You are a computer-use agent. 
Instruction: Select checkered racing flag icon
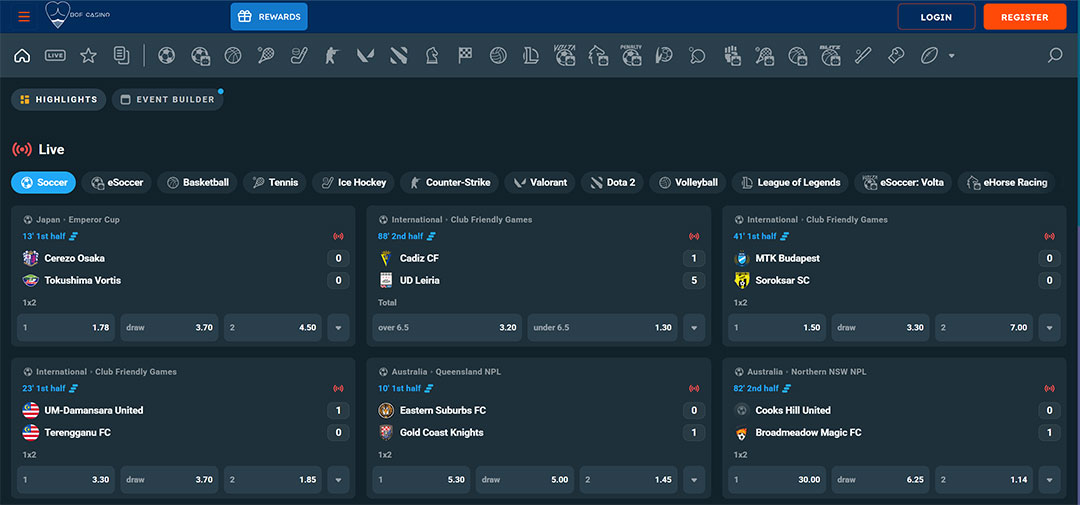pyautogui.click(x=465, y=56)
